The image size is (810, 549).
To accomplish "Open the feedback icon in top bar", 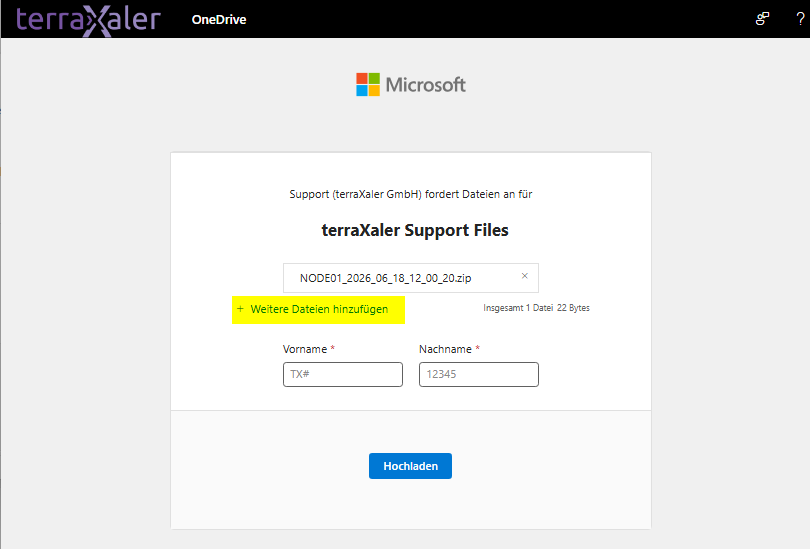I will 762,19.
